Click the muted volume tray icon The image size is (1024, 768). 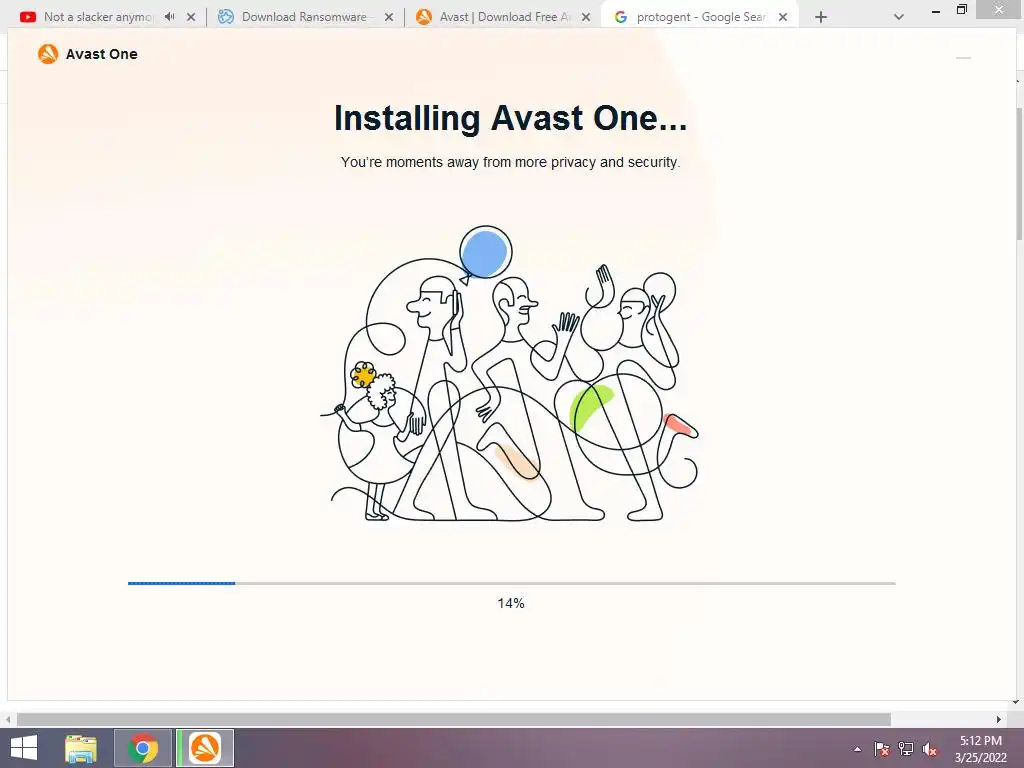pos(930,749)
